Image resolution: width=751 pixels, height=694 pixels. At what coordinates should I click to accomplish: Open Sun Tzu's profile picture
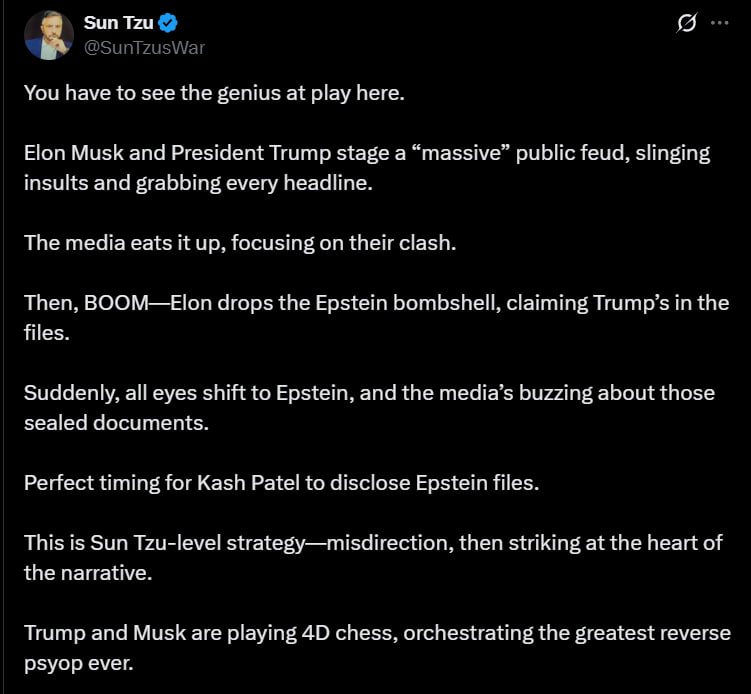pyautogui.click(x=49, y=35)
